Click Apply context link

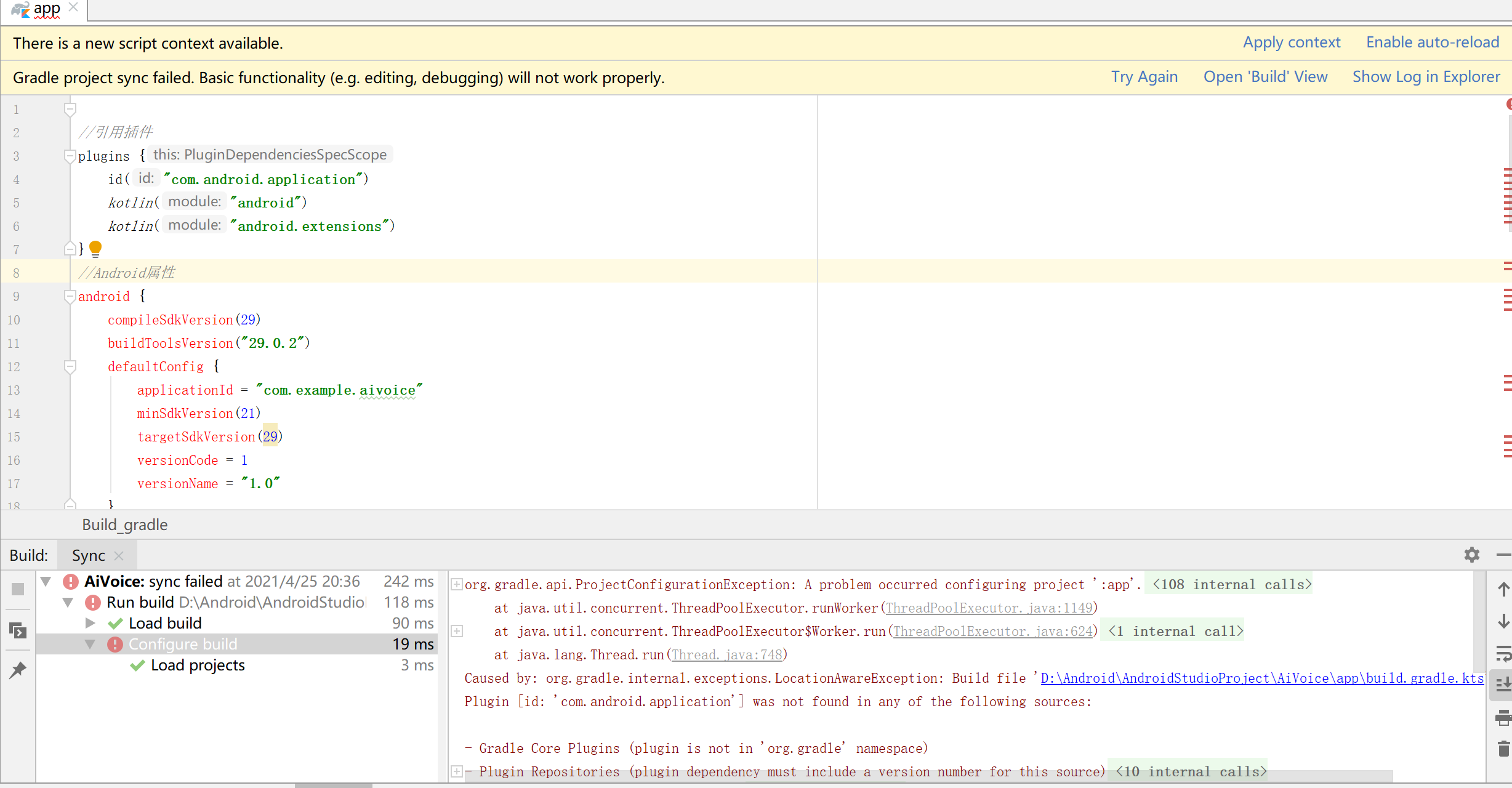[x=1291, y=42]
